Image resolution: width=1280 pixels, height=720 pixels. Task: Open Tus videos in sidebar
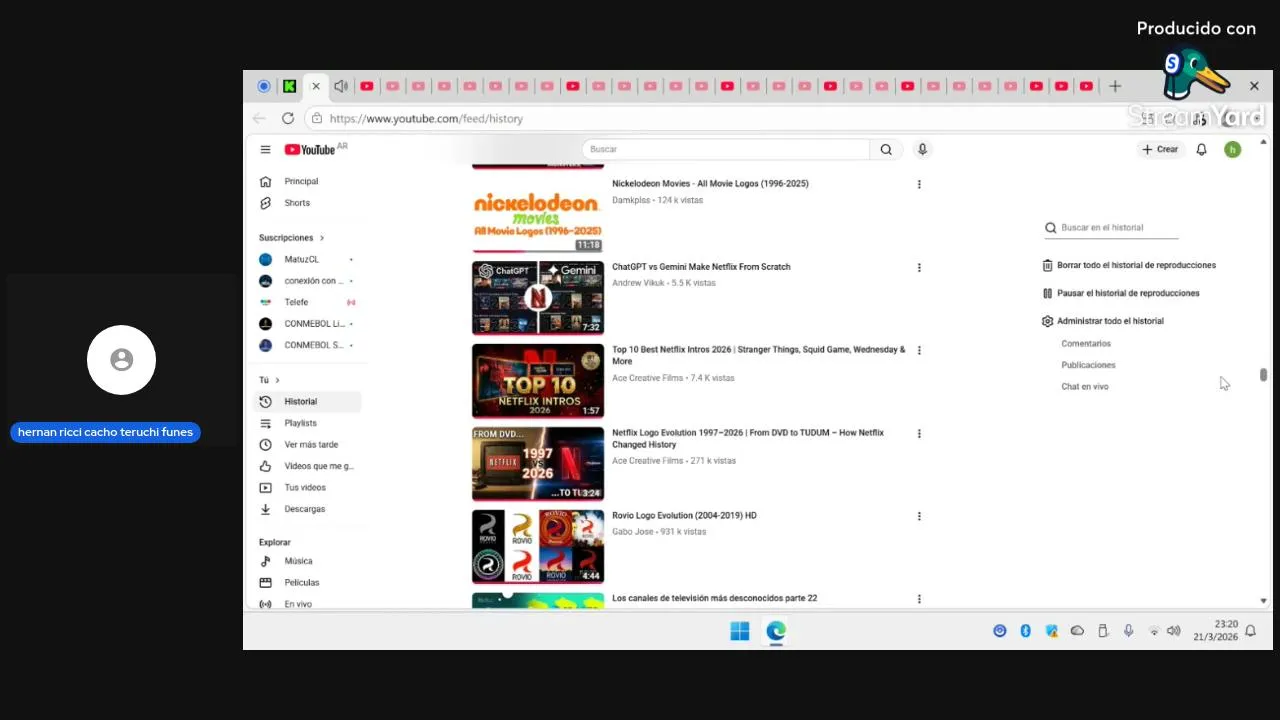coord(307,488)
